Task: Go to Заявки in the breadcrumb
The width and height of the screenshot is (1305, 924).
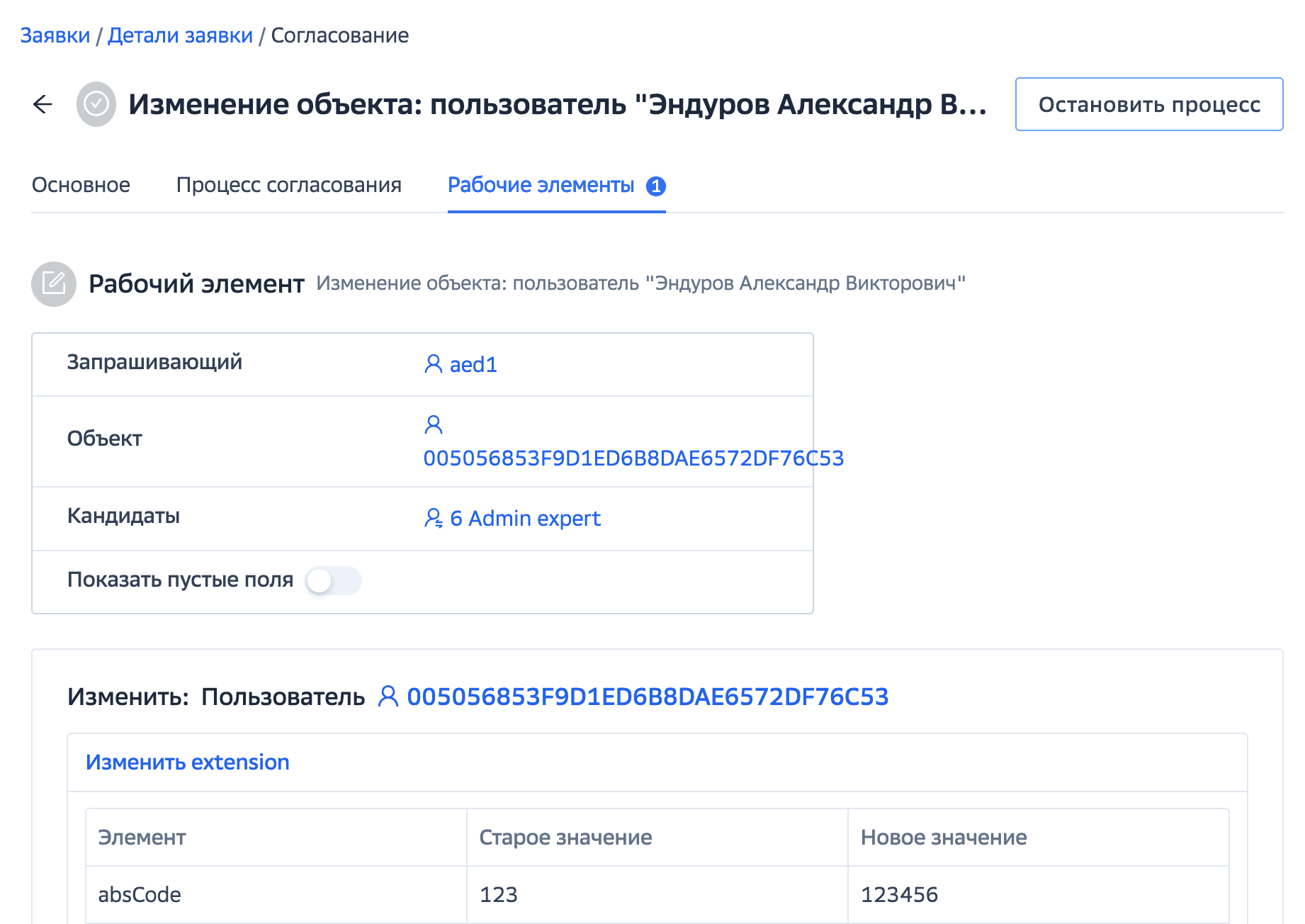Action: tap(55, 35)
